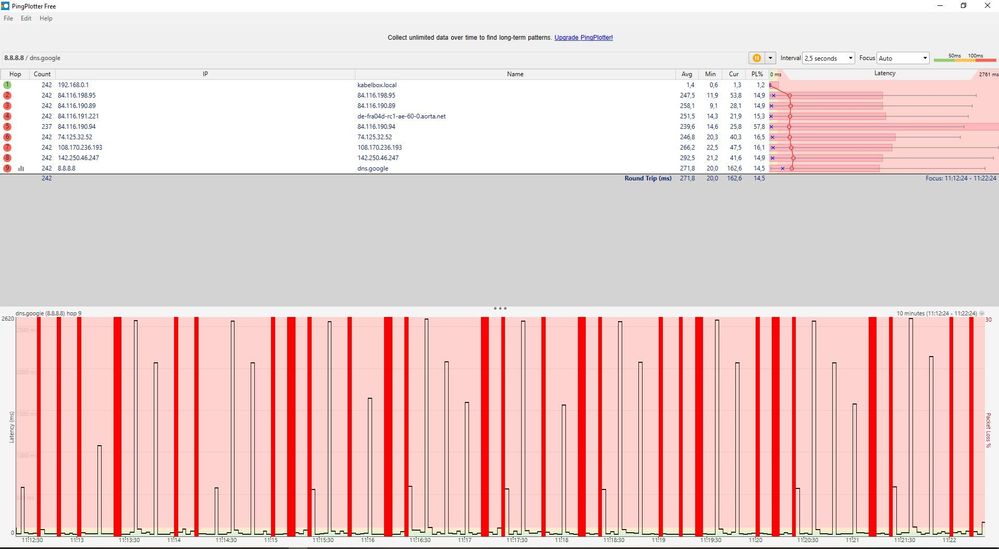The image size is (999, 549).
Task: Click the name kabelbox.local
Action: [377, 85]
